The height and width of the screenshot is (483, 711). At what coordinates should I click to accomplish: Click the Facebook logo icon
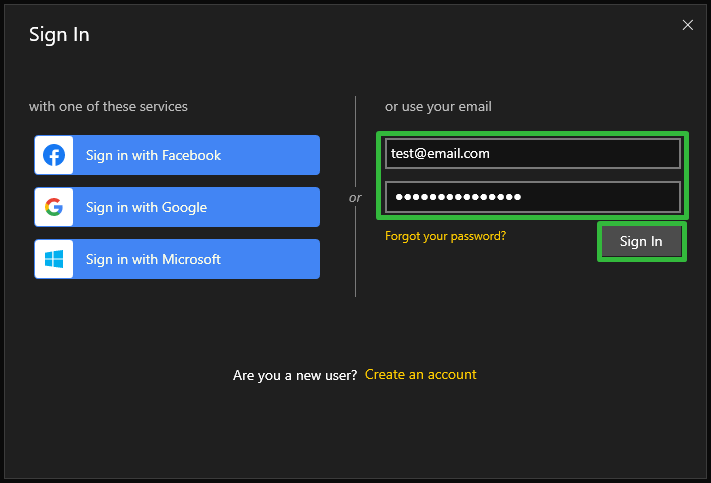click(x=54, y=155)
